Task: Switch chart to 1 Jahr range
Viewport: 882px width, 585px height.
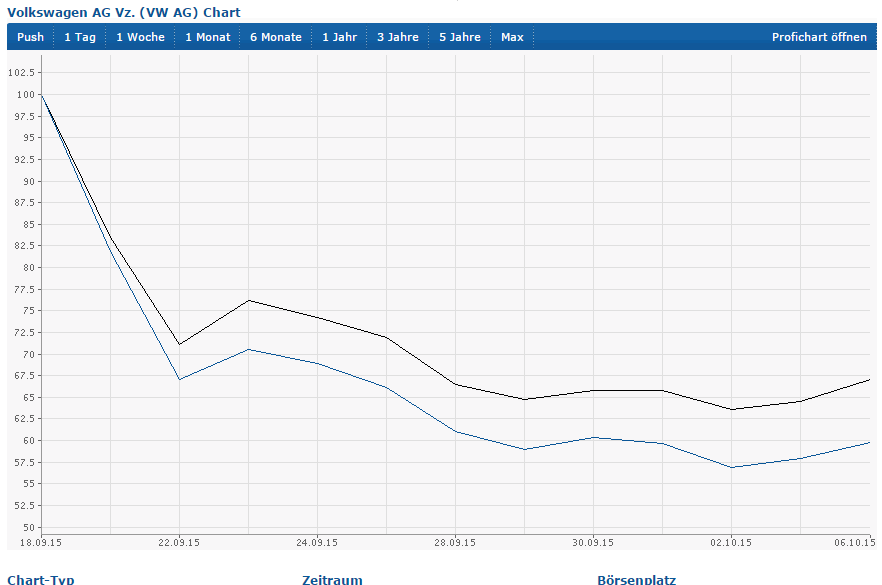Action: pos(340,37)
